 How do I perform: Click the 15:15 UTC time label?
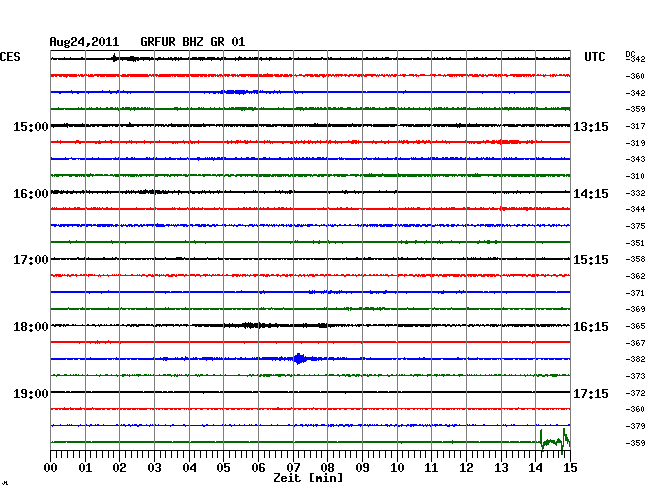pos(591,260)
